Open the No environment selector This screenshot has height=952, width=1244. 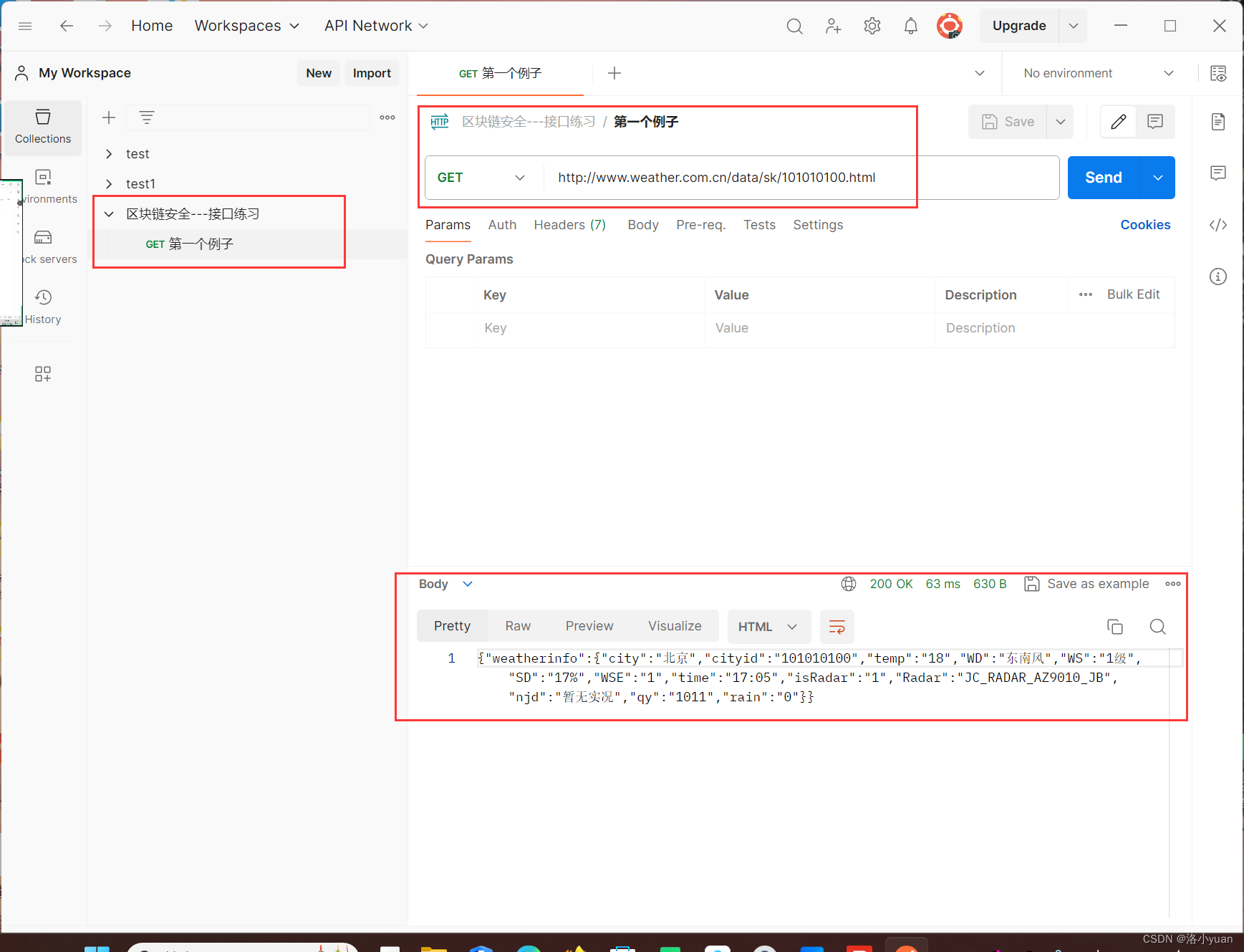[x=1099, y=73]
